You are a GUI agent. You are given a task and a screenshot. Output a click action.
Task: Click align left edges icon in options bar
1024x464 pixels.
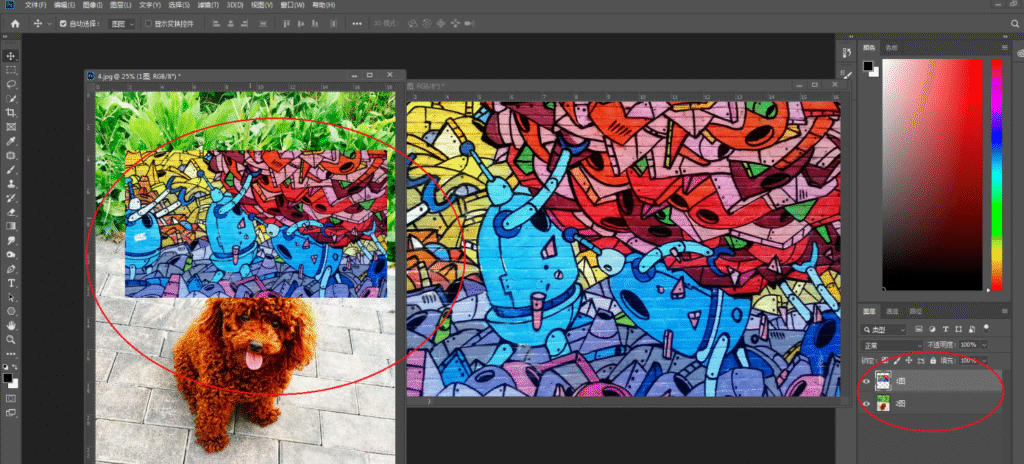[x=217, y=24]
